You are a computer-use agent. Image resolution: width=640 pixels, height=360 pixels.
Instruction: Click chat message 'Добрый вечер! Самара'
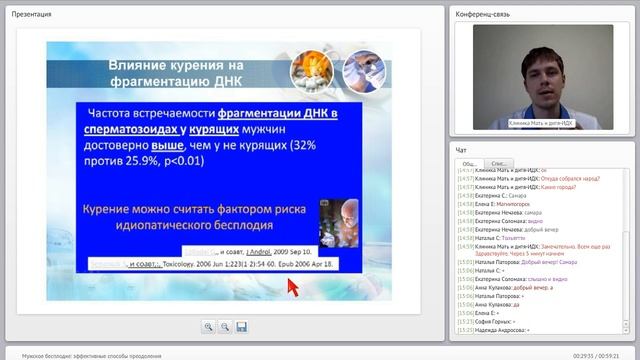tap(549, 262)
